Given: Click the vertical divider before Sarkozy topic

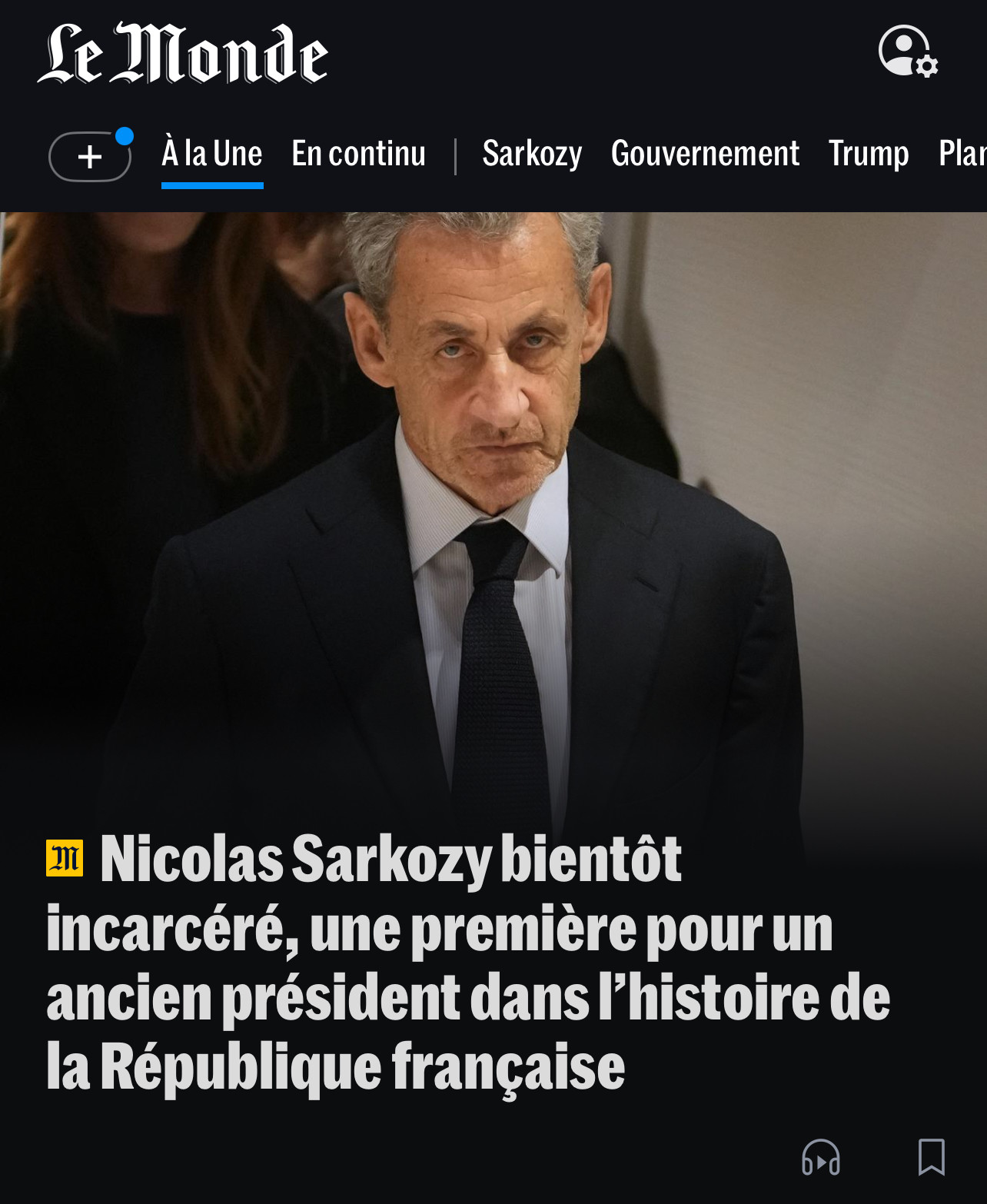Looking at the screenshot, I should [455, 157].
